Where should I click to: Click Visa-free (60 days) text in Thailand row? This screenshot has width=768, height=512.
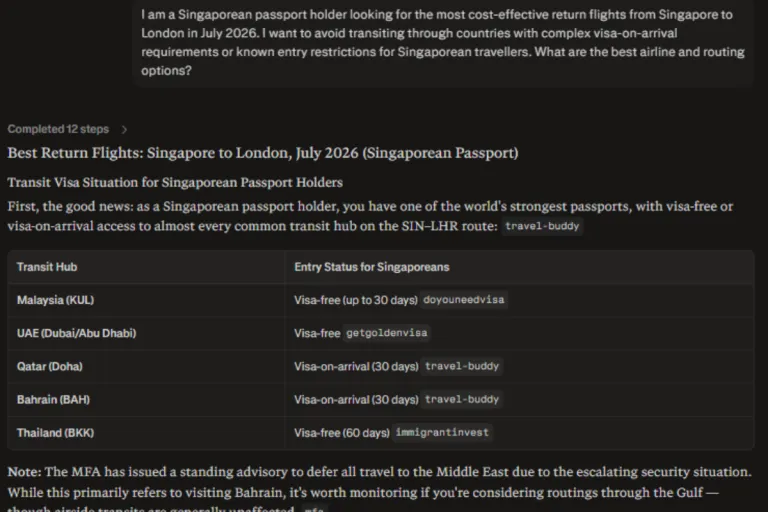341,433
